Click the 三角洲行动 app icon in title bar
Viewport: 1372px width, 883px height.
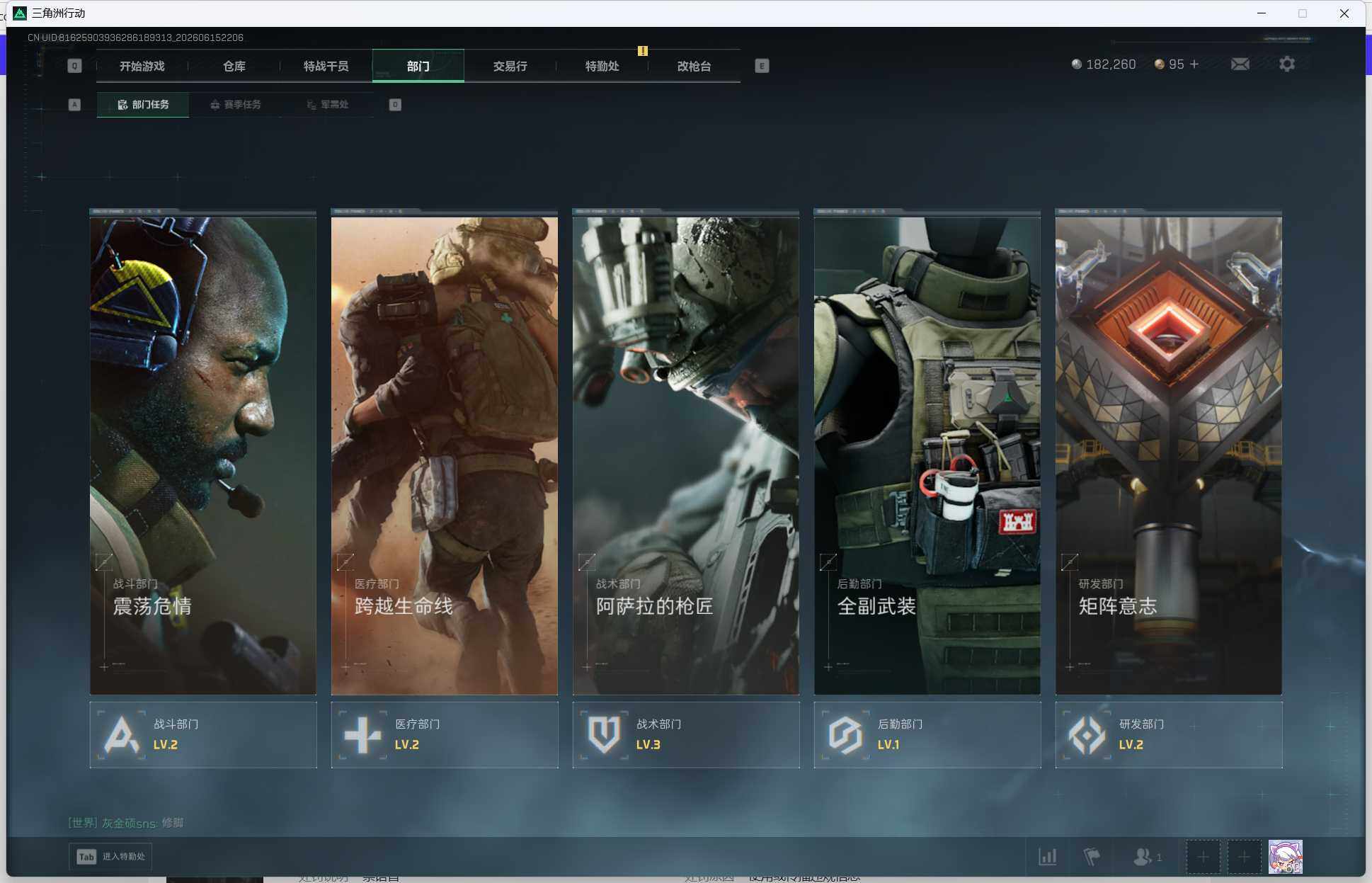pyautogui.click(x=20, y=13)
